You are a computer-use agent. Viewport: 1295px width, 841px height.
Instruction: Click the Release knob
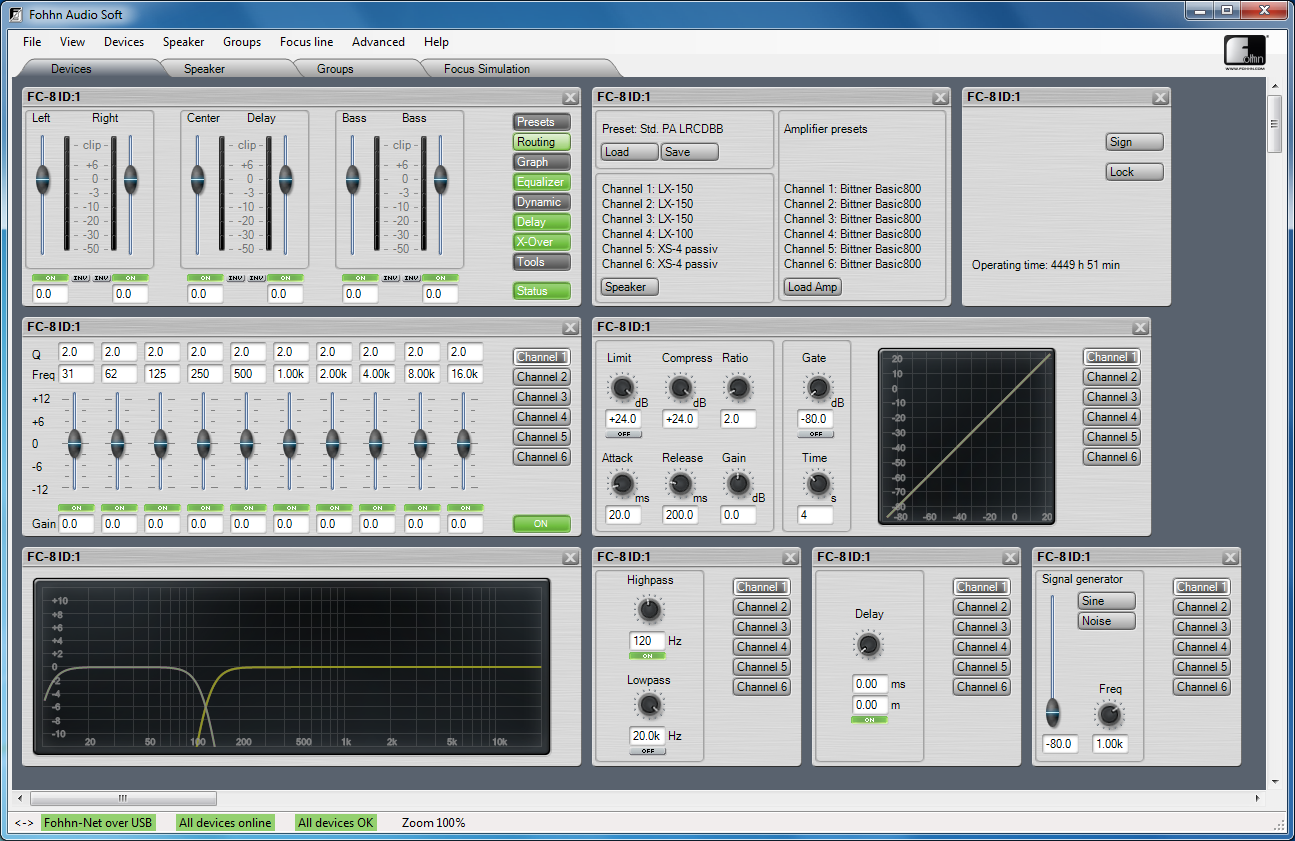pyautogui.click(x=679, y=485)
